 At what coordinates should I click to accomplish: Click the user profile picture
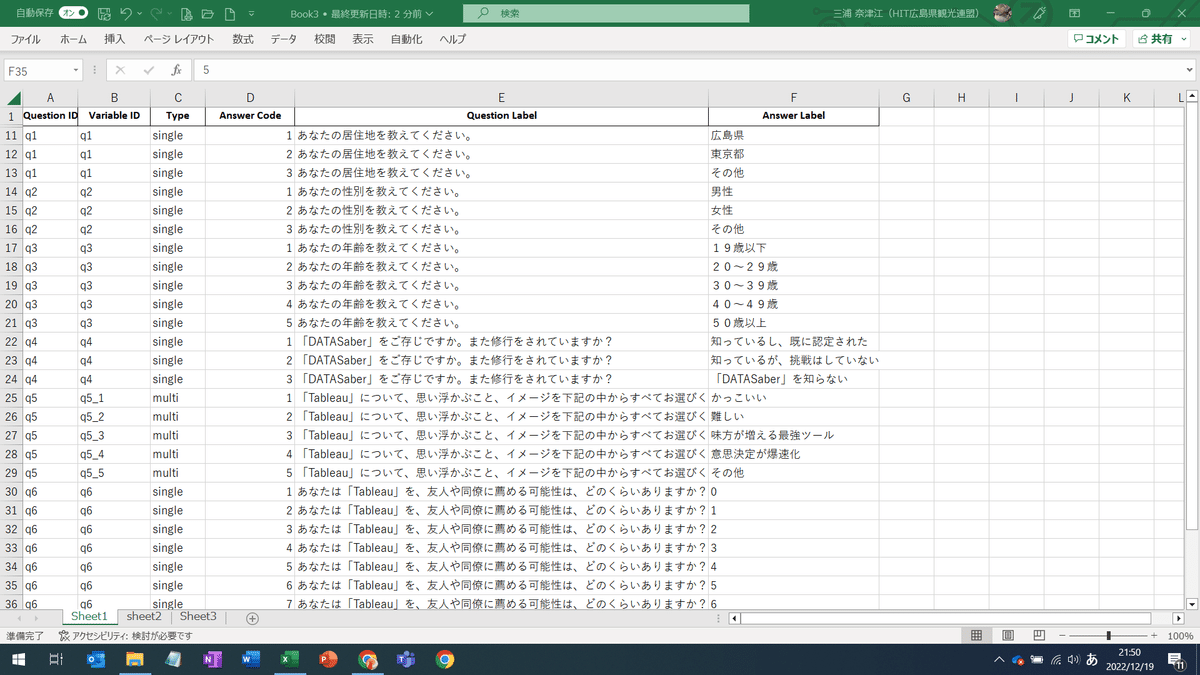point(1003,13)
